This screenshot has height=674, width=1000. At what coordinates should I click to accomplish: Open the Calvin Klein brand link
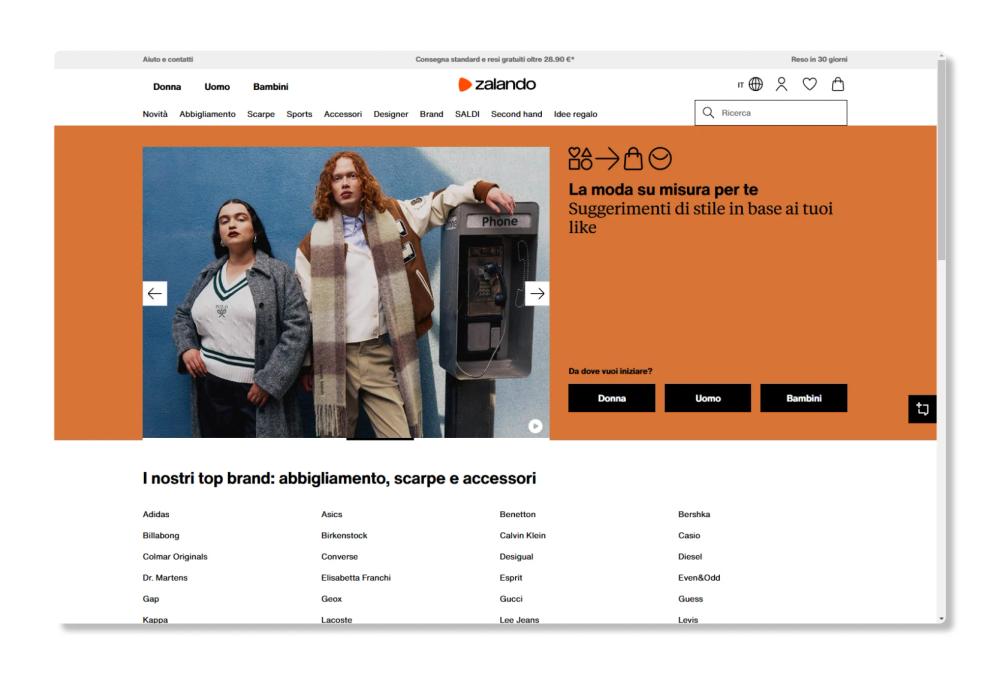point(522,535)
